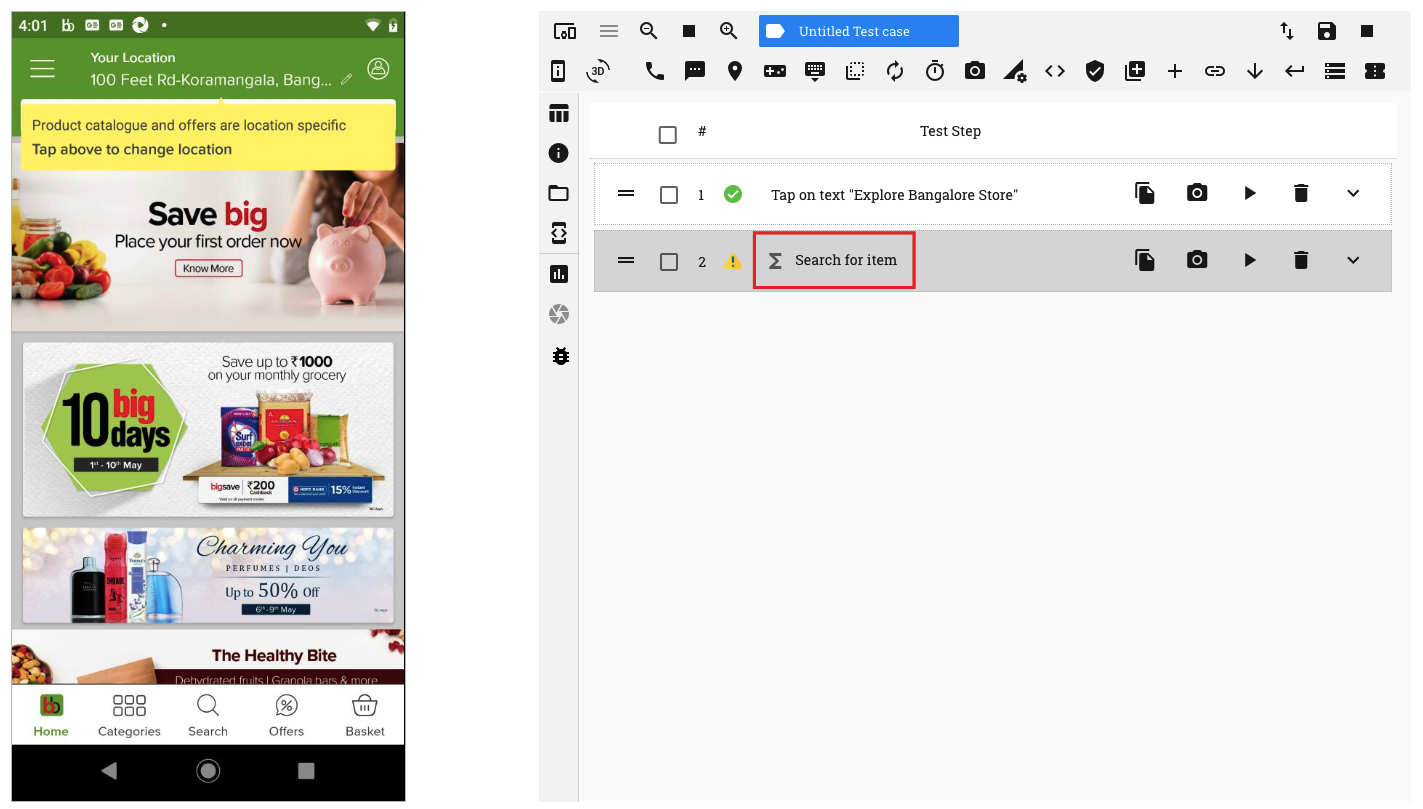
Task: Expand the chevron on Search for item row
Action: [1353, 260]
